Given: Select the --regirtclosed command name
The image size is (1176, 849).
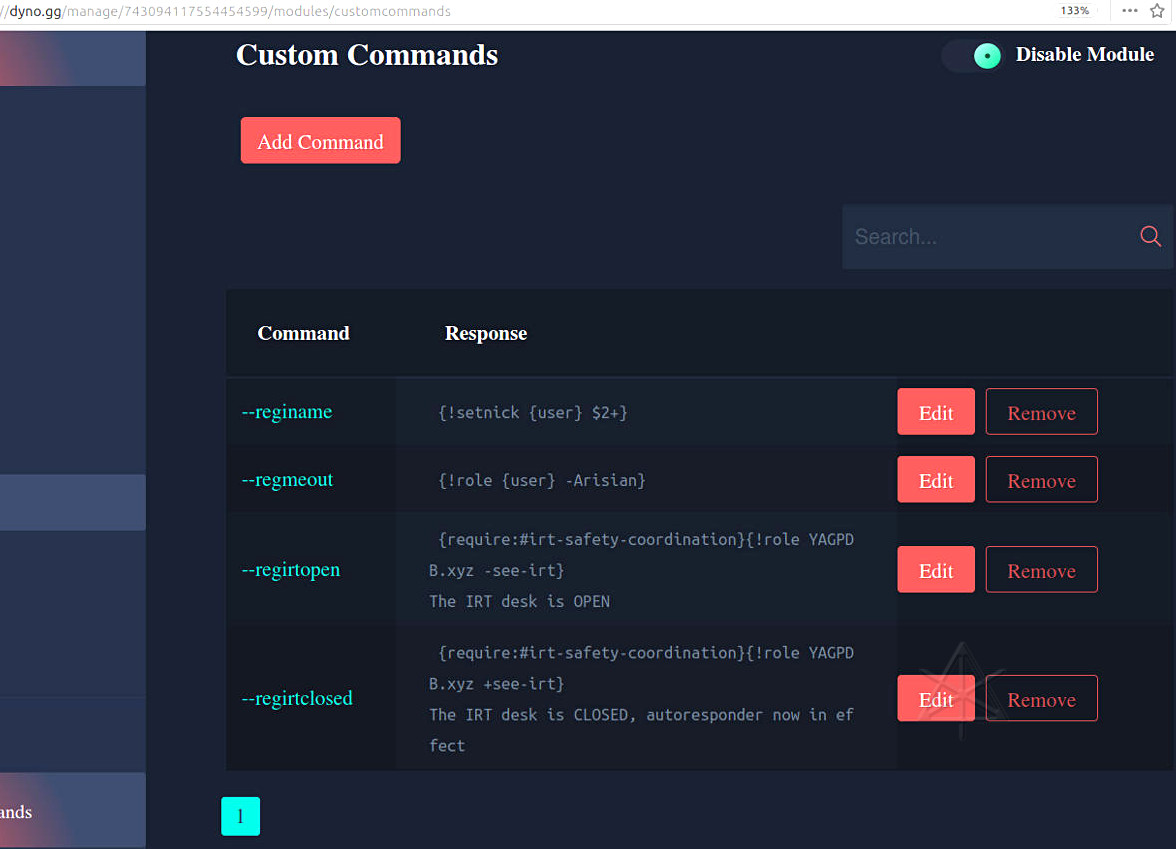Looking at the screenshot, I should (x=297, y=698).
